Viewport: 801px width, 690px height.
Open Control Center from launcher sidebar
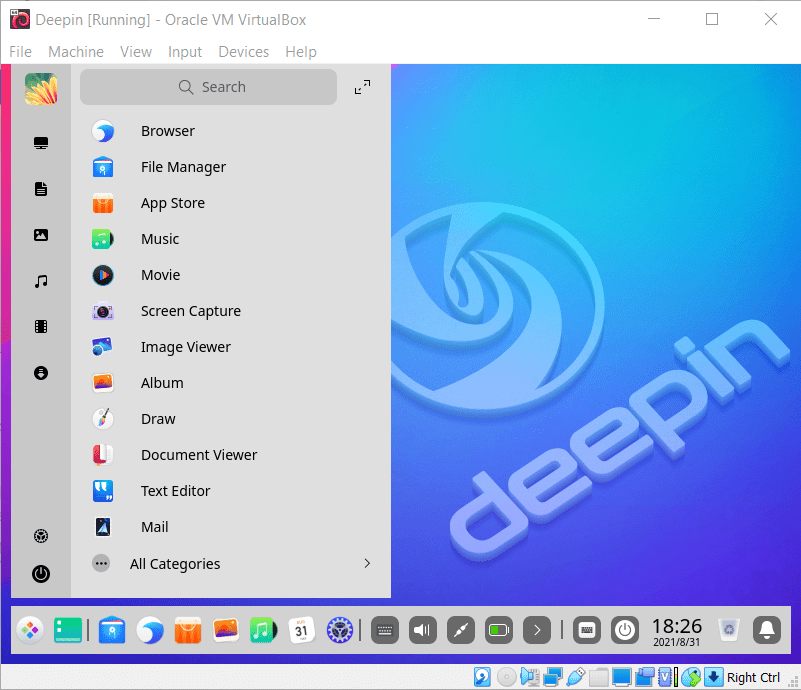point(41,536)
